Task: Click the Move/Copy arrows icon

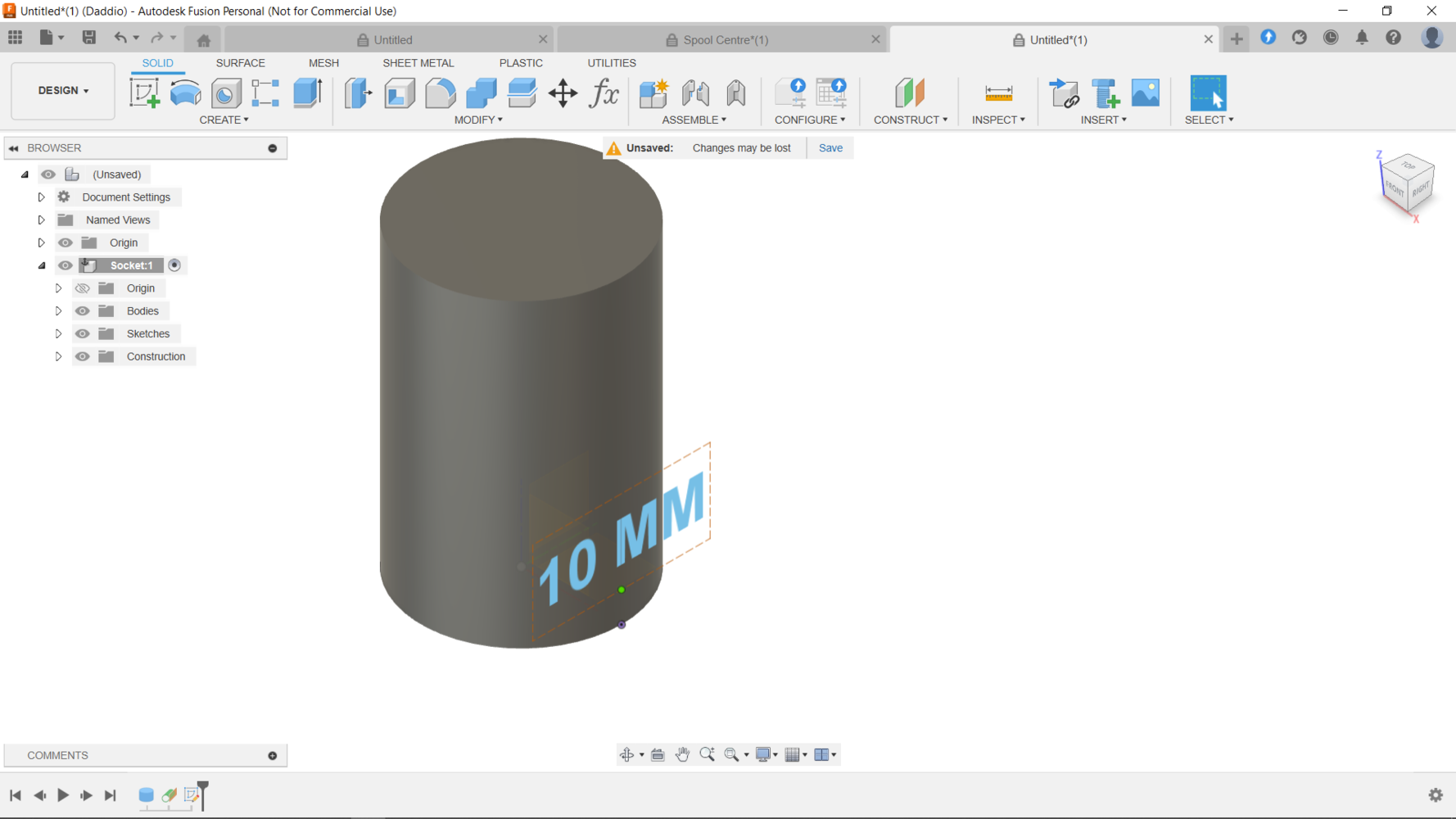Action: (x=563, y=93)
